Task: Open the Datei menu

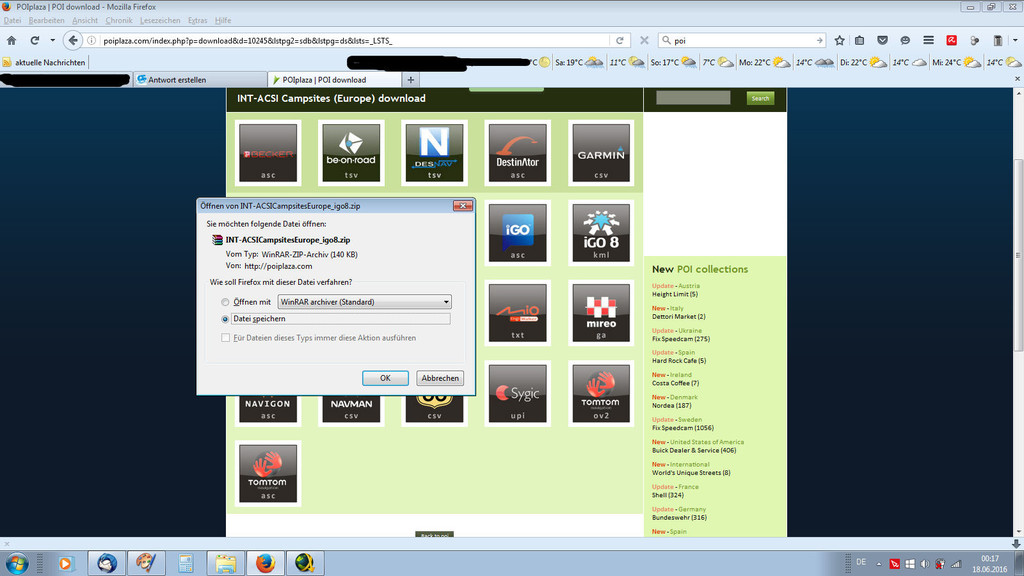Action: (x=12, y=20)
